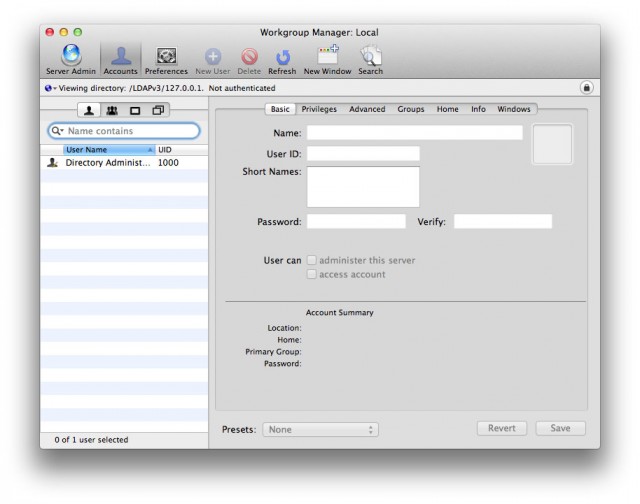Open the search filter magnifier menu
Image resolution: width=640 pixels, height=504 pixels.
tap(58, 131)
